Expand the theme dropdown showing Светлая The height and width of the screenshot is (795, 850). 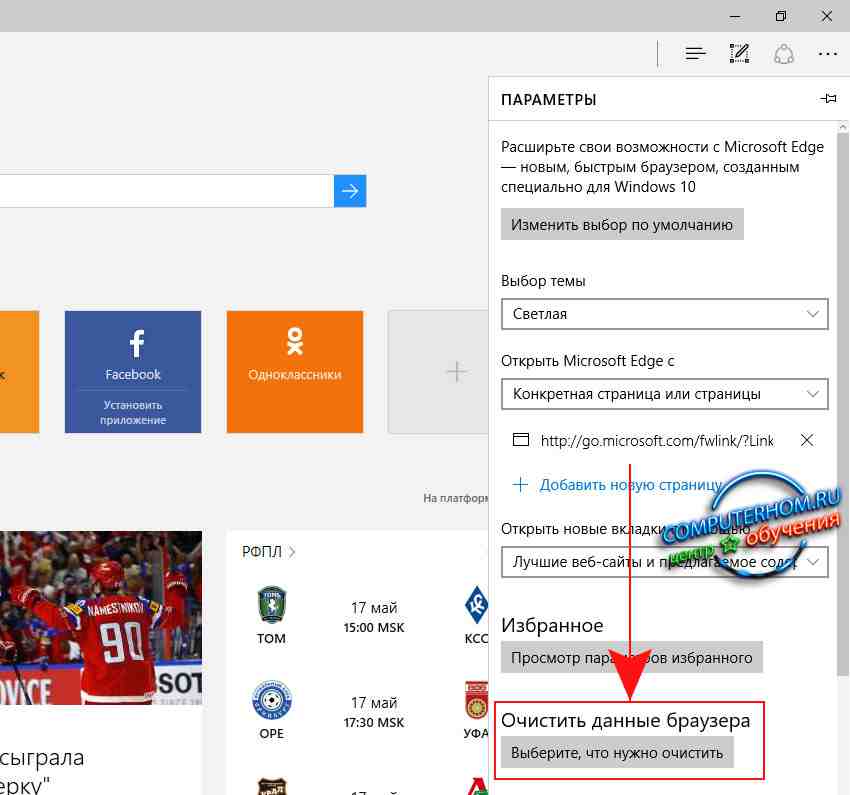[x=664, y=314]
